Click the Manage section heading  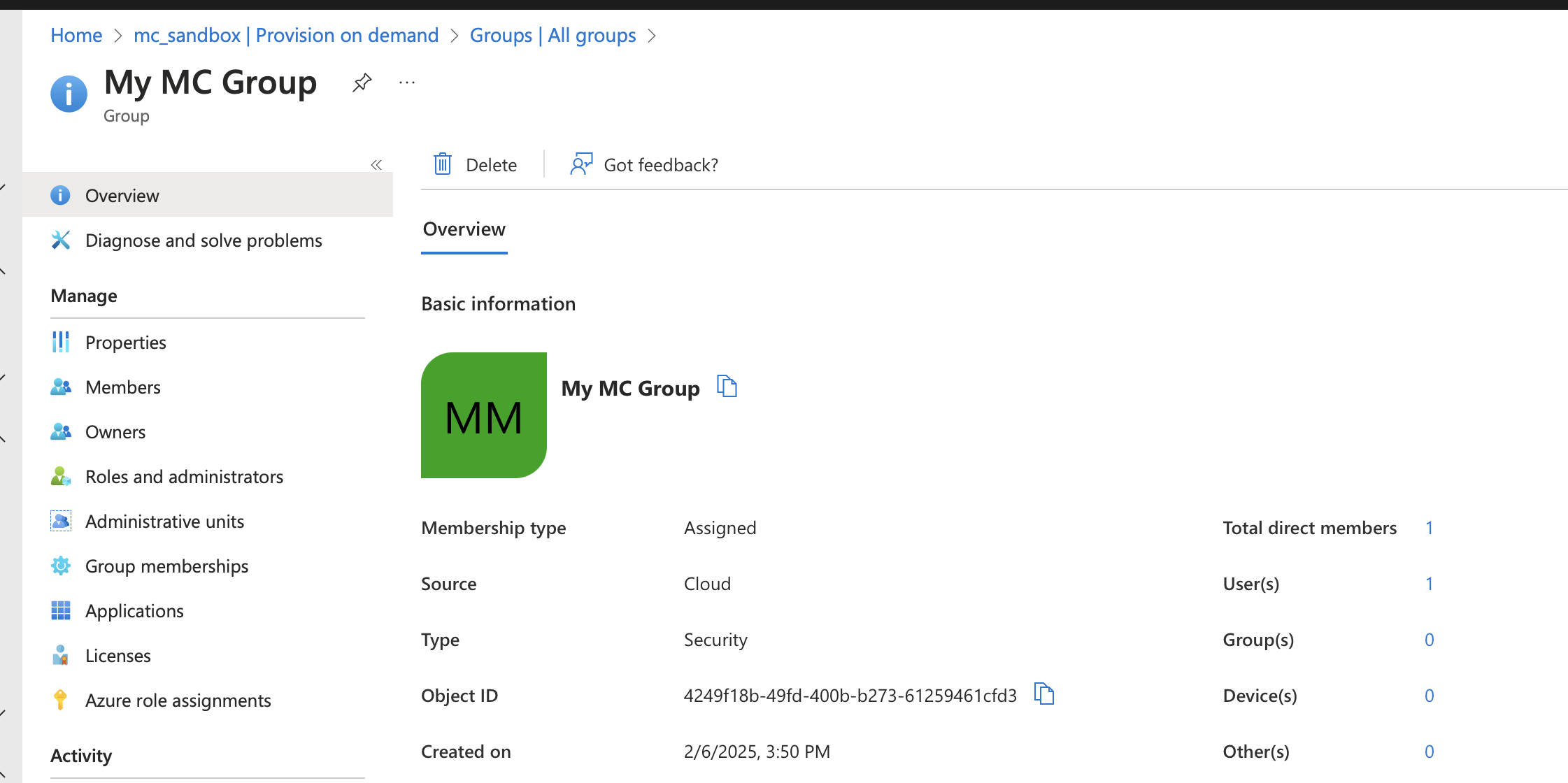[x=84, y=296]
